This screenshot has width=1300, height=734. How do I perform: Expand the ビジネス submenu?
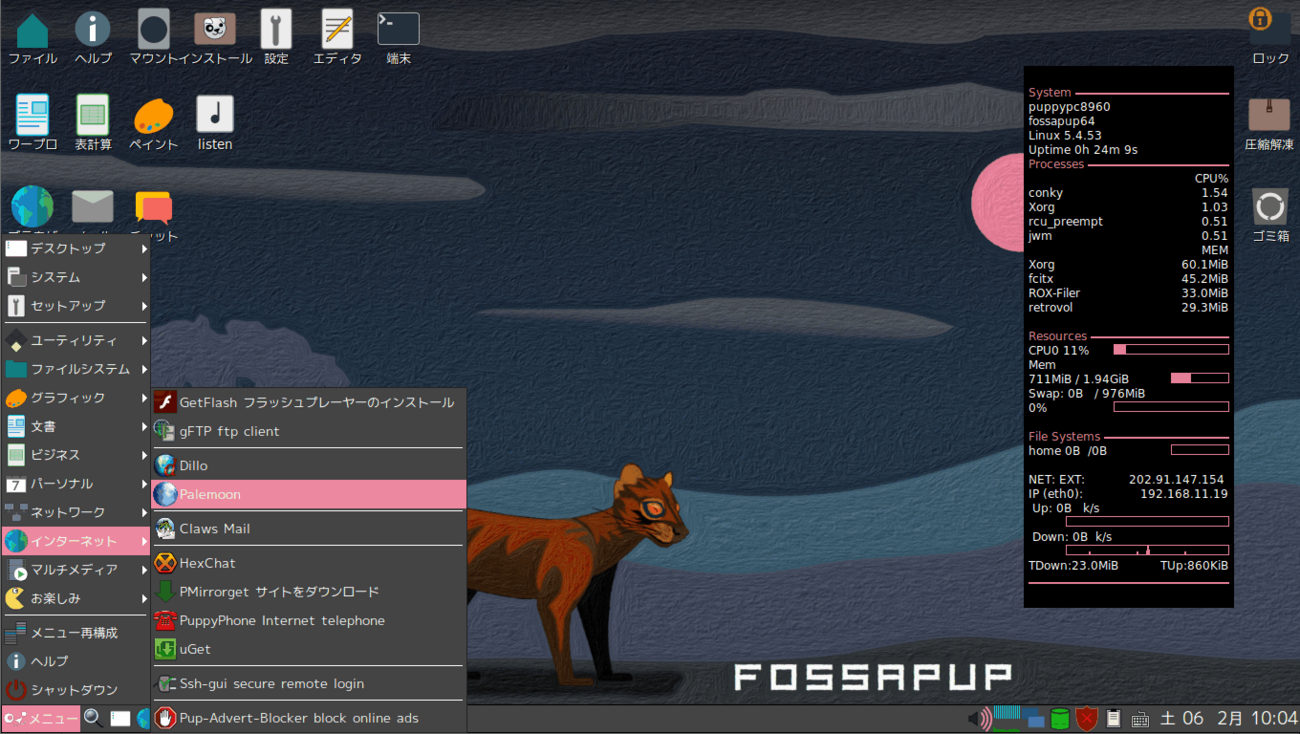tap(76, 455)
